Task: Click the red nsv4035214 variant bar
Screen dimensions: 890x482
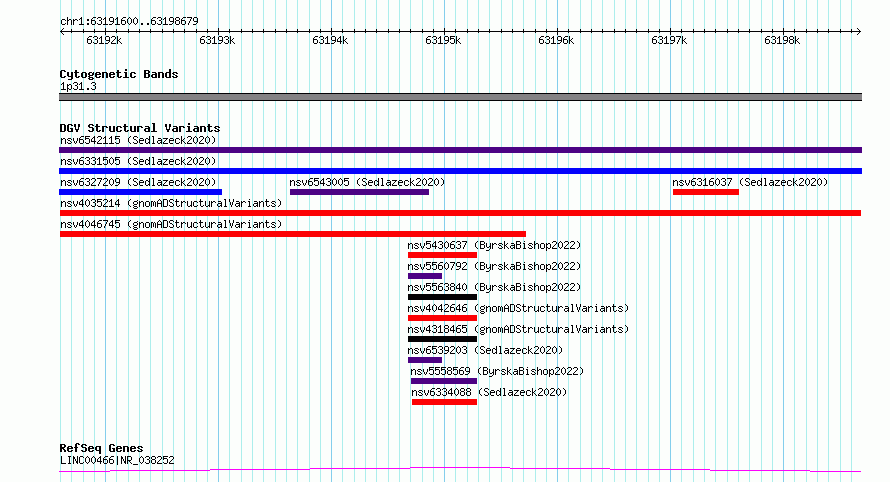Action: 460,213
